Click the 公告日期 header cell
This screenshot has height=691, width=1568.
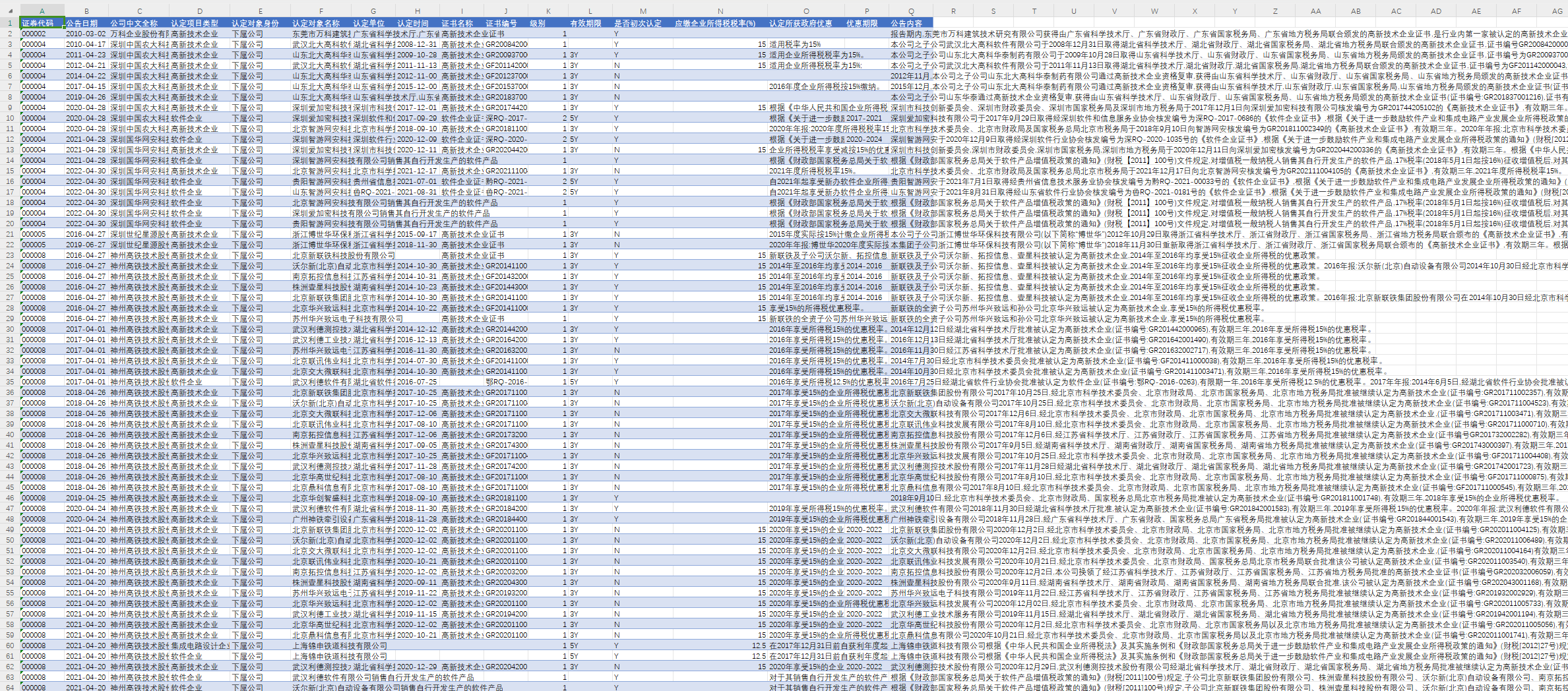[x=86, y=23]
